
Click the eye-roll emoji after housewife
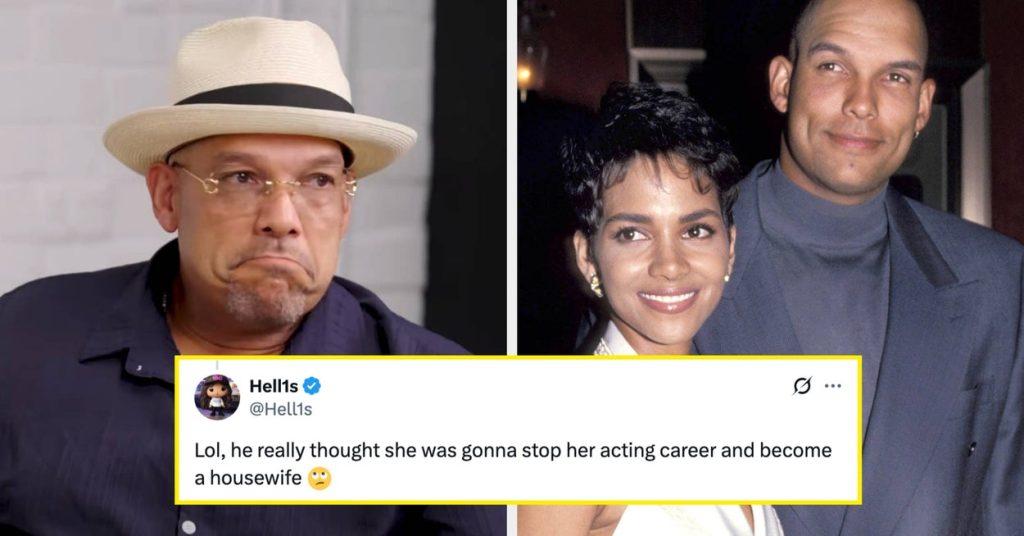point(319,479)
